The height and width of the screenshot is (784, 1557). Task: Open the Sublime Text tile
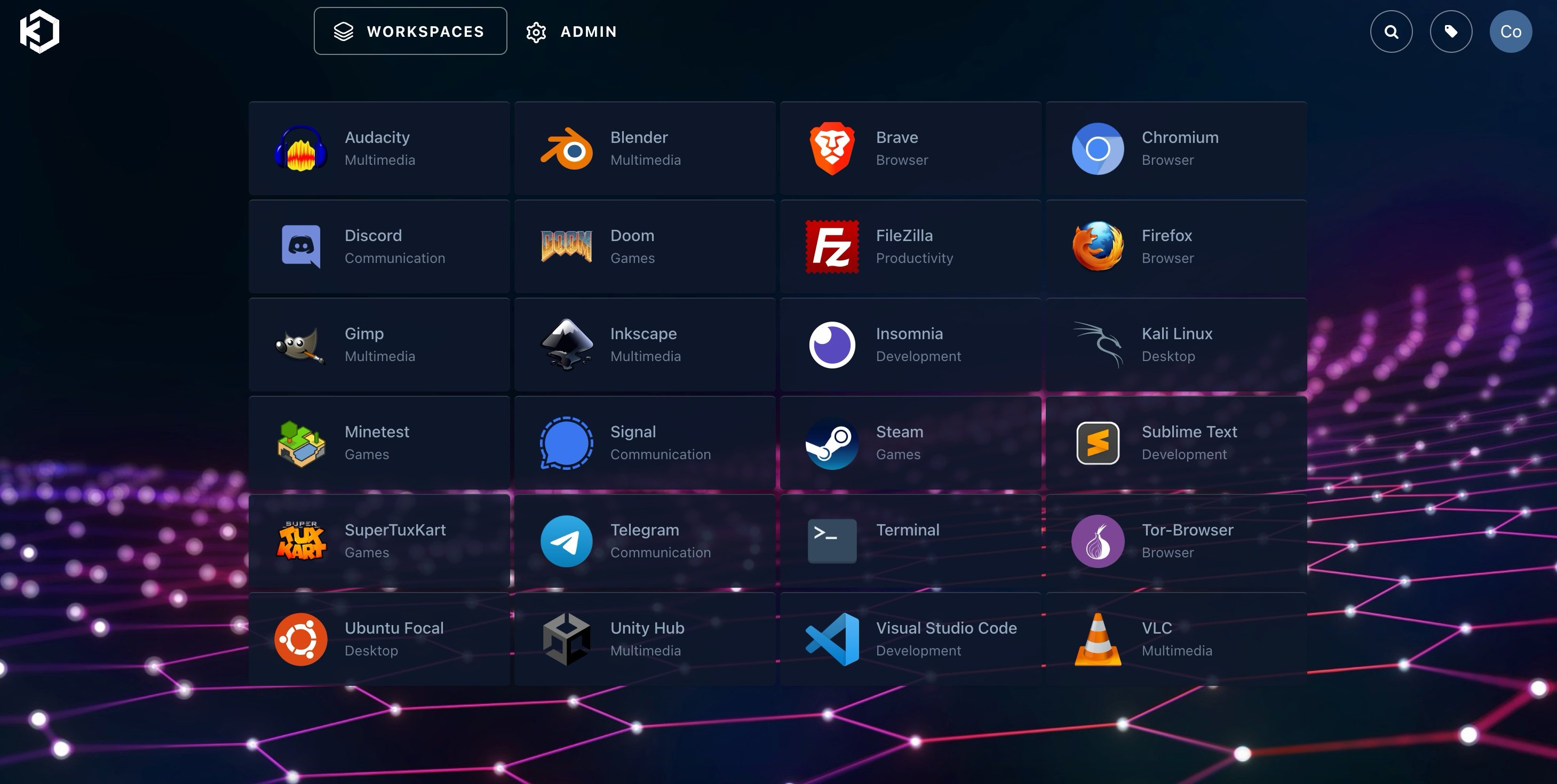click(1175, 443)
